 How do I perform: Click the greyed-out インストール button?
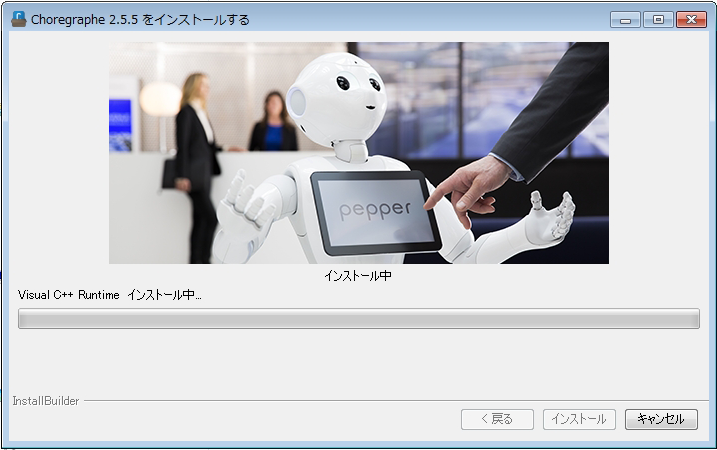(579, 419)
